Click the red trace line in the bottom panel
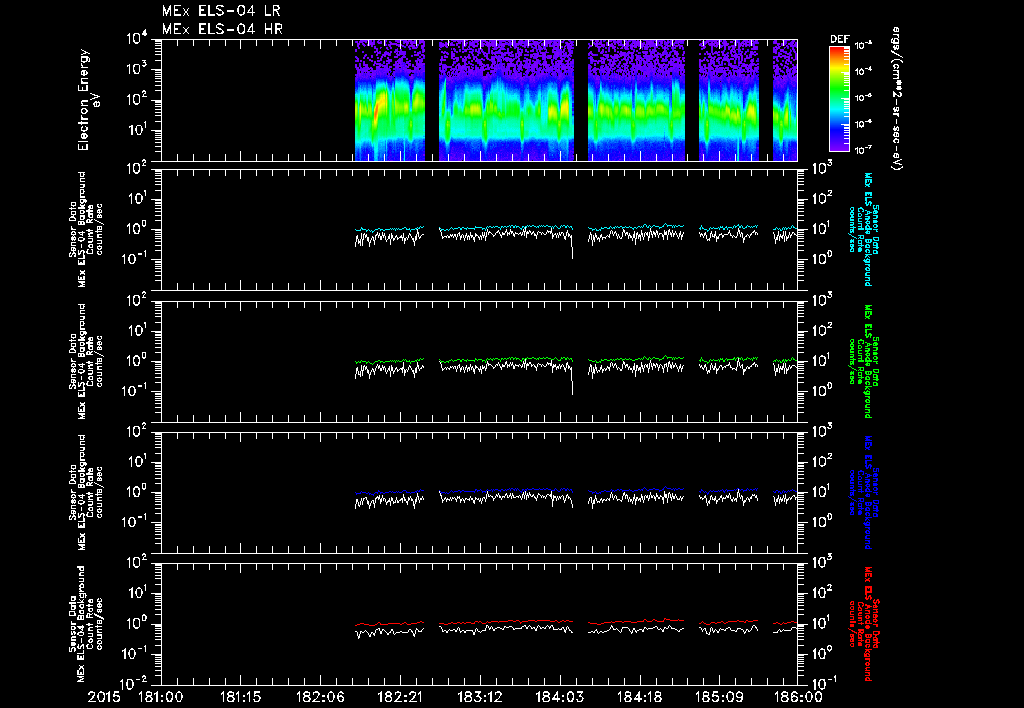Image resolution: width=1024 pixels, height=708 pixels. click(500, 622)
